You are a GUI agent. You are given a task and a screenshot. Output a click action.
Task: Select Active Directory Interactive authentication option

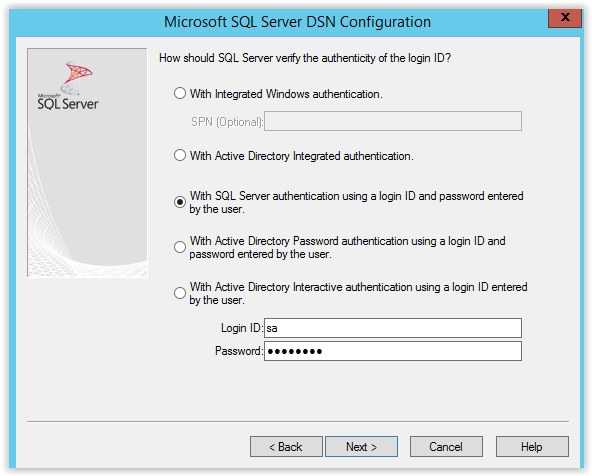(180, 293)
